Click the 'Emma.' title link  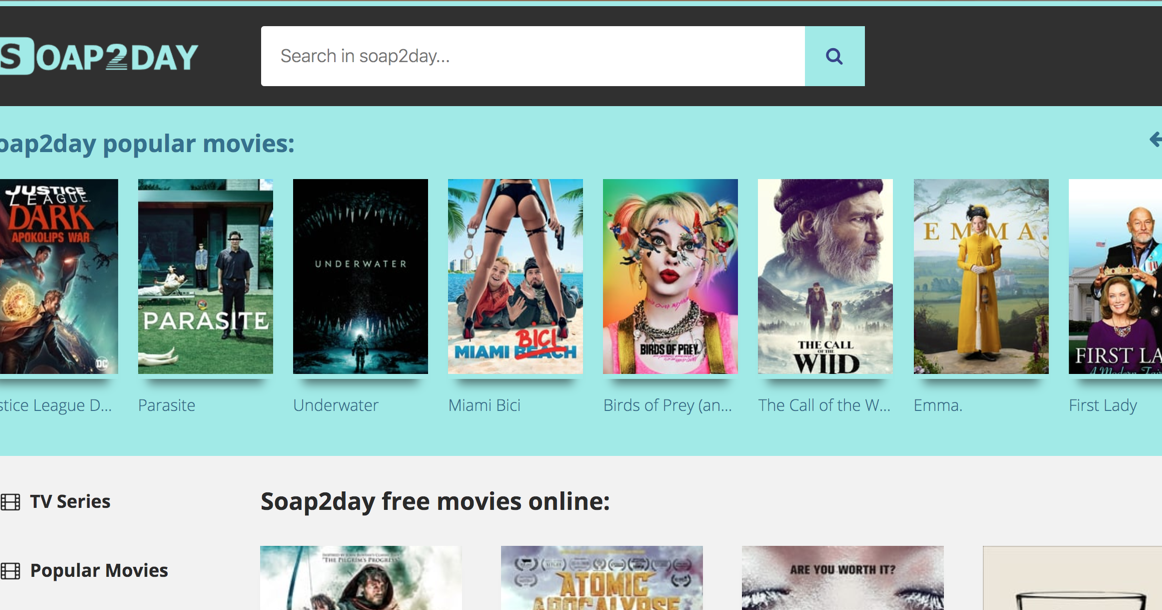click(937, 405)
